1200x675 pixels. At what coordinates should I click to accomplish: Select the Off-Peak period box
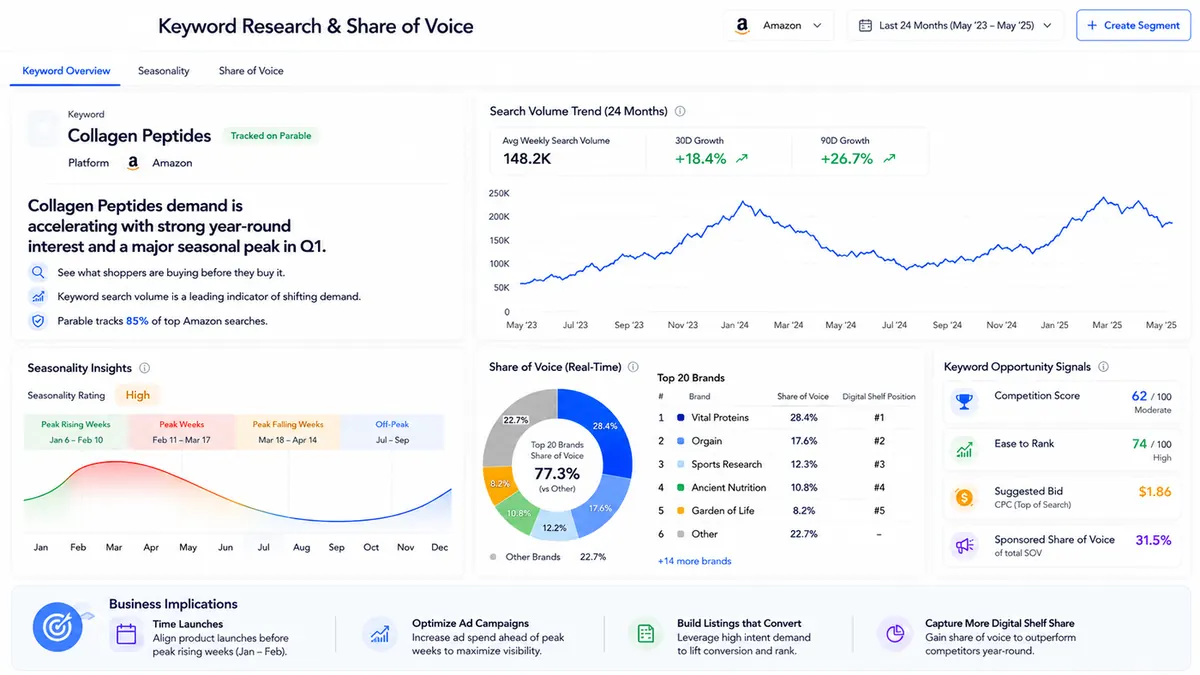392,432
